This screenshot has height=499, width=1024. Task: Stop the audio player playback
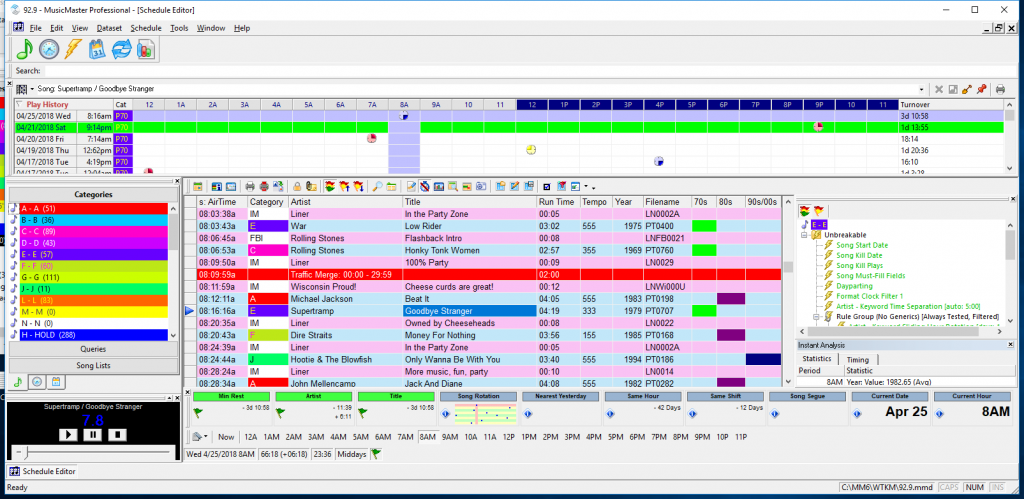[x=117, y=435]
